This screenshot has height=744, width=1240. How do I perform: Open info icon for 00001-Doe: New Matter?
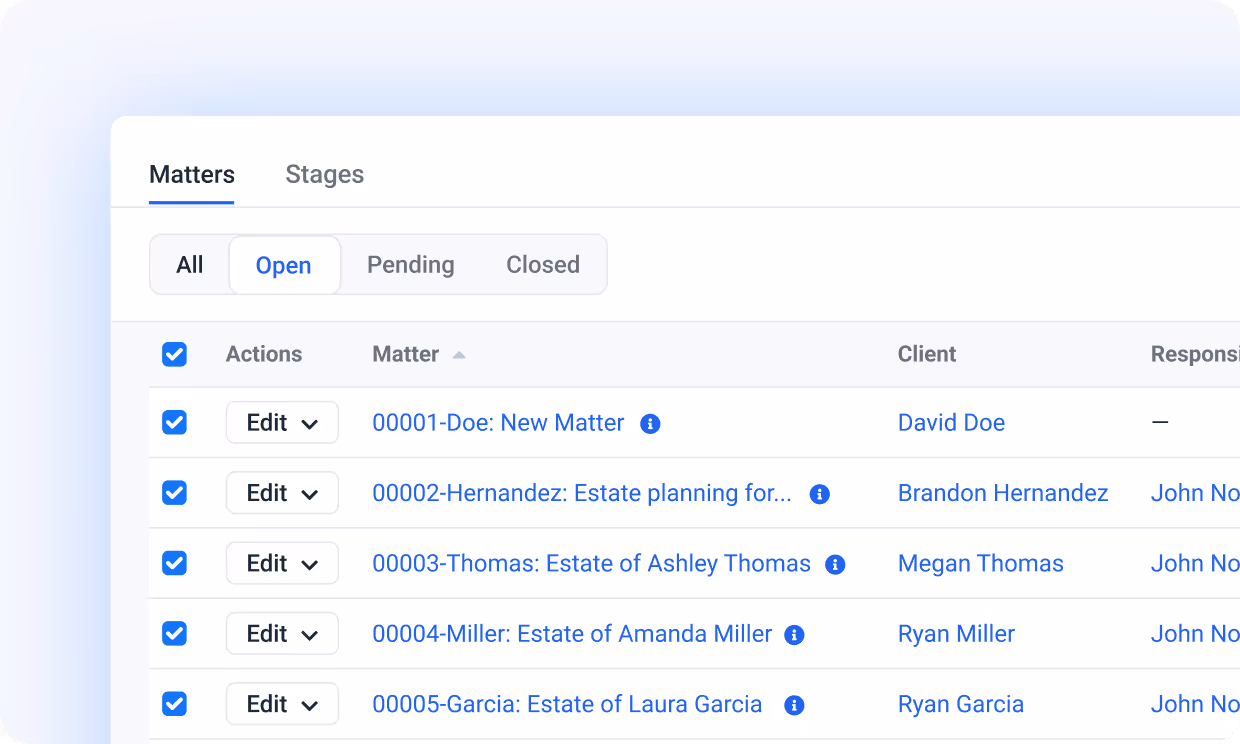650,424
